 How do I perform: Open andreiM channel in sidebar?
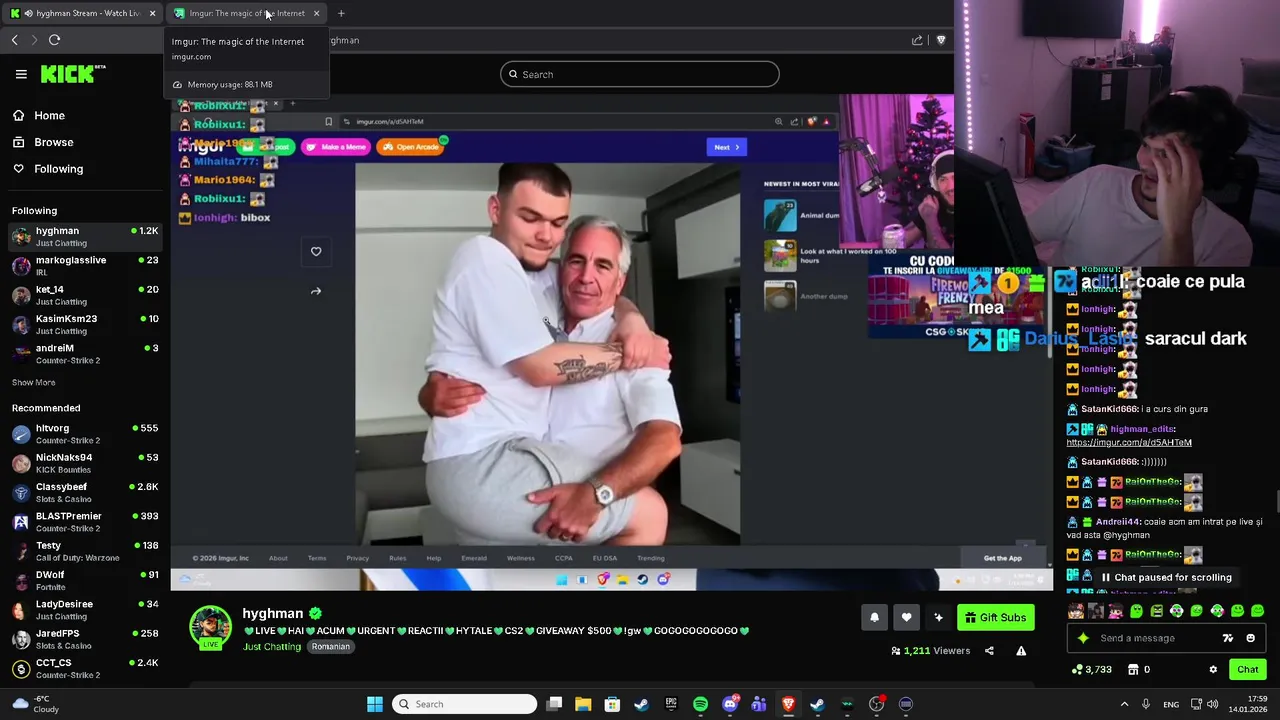click(x=83, y=353)
